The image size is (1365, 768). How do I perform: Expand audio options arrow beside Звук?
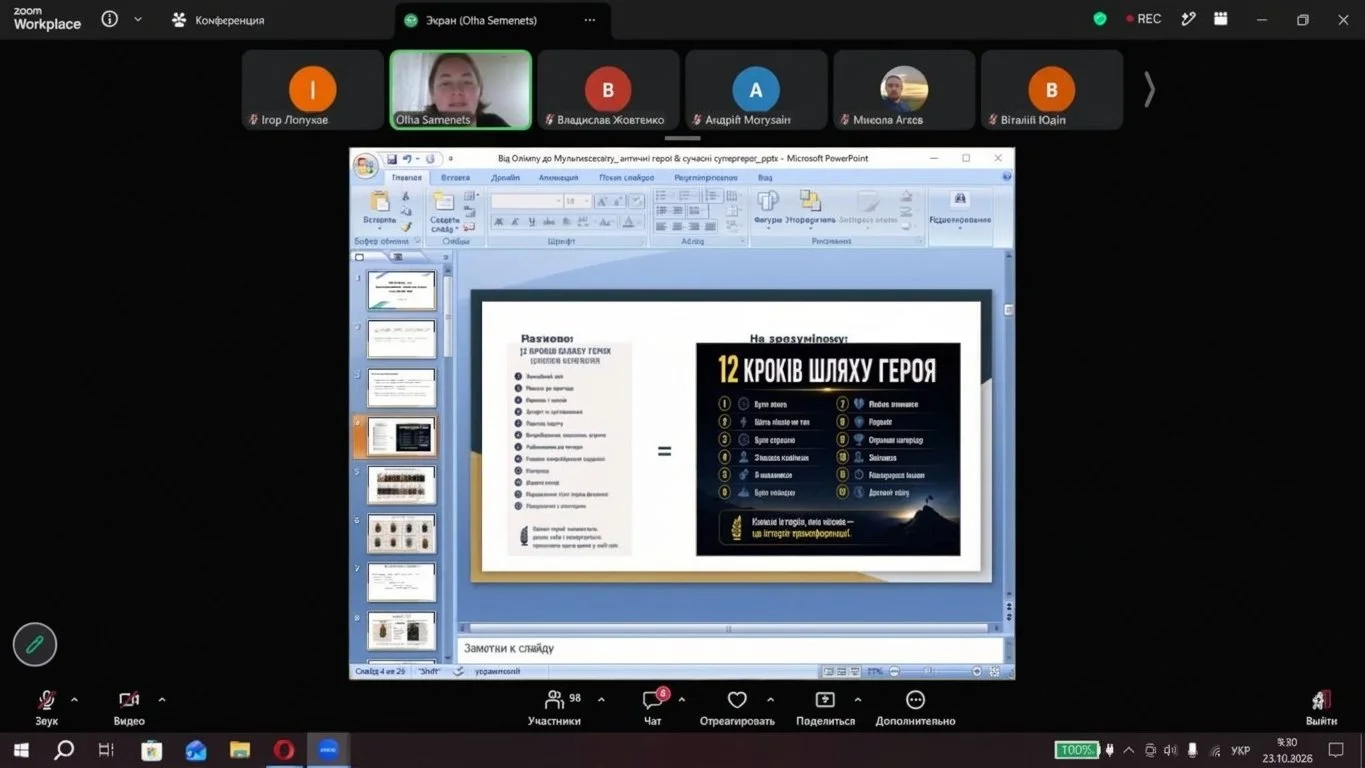(x=74, y=700)
